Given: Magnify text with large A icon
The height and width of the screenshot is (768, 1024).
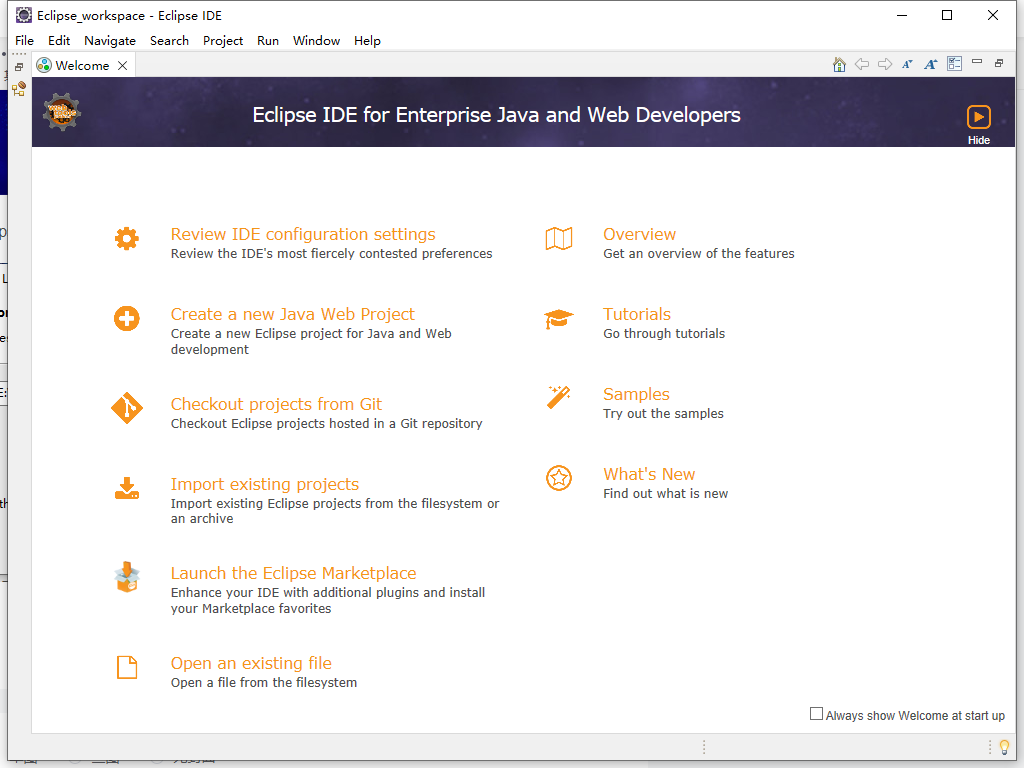Looking at the screenshot, I should [x=931, y=64].
